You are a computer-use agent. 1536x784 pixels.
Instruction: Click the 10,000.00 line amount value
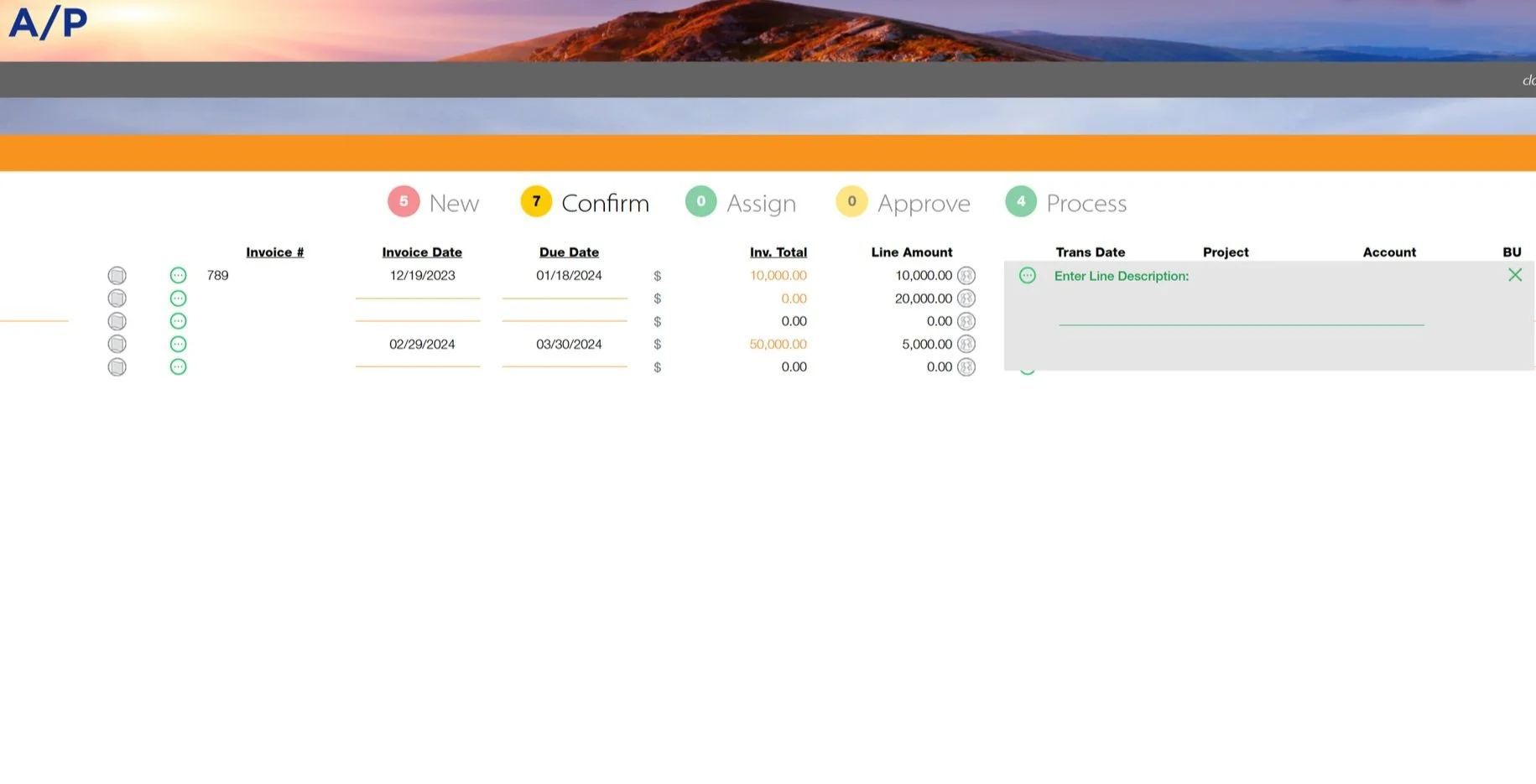point(924,275)
